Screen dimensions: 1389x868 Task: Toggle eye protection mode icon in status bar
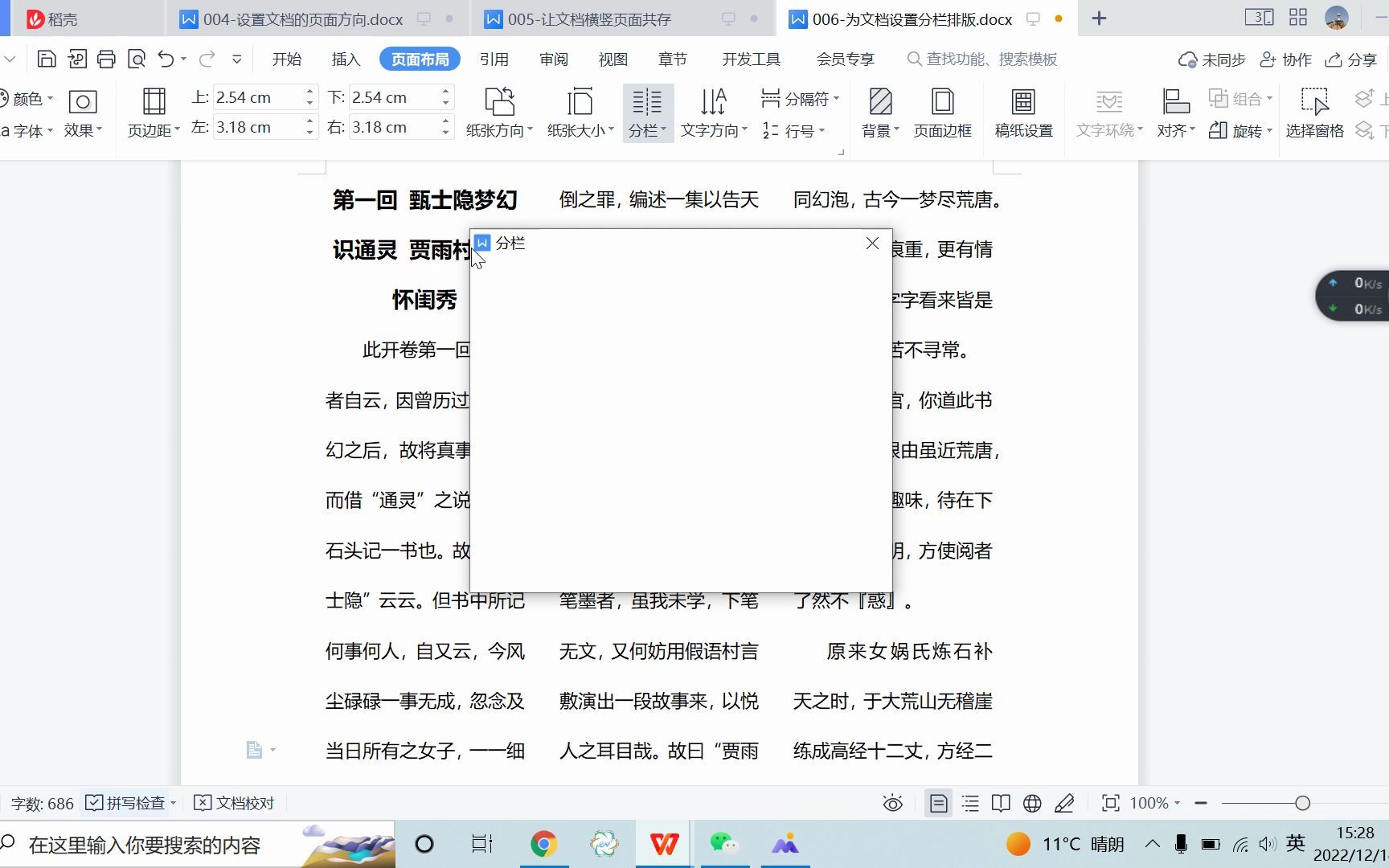(x=892, y=803)
